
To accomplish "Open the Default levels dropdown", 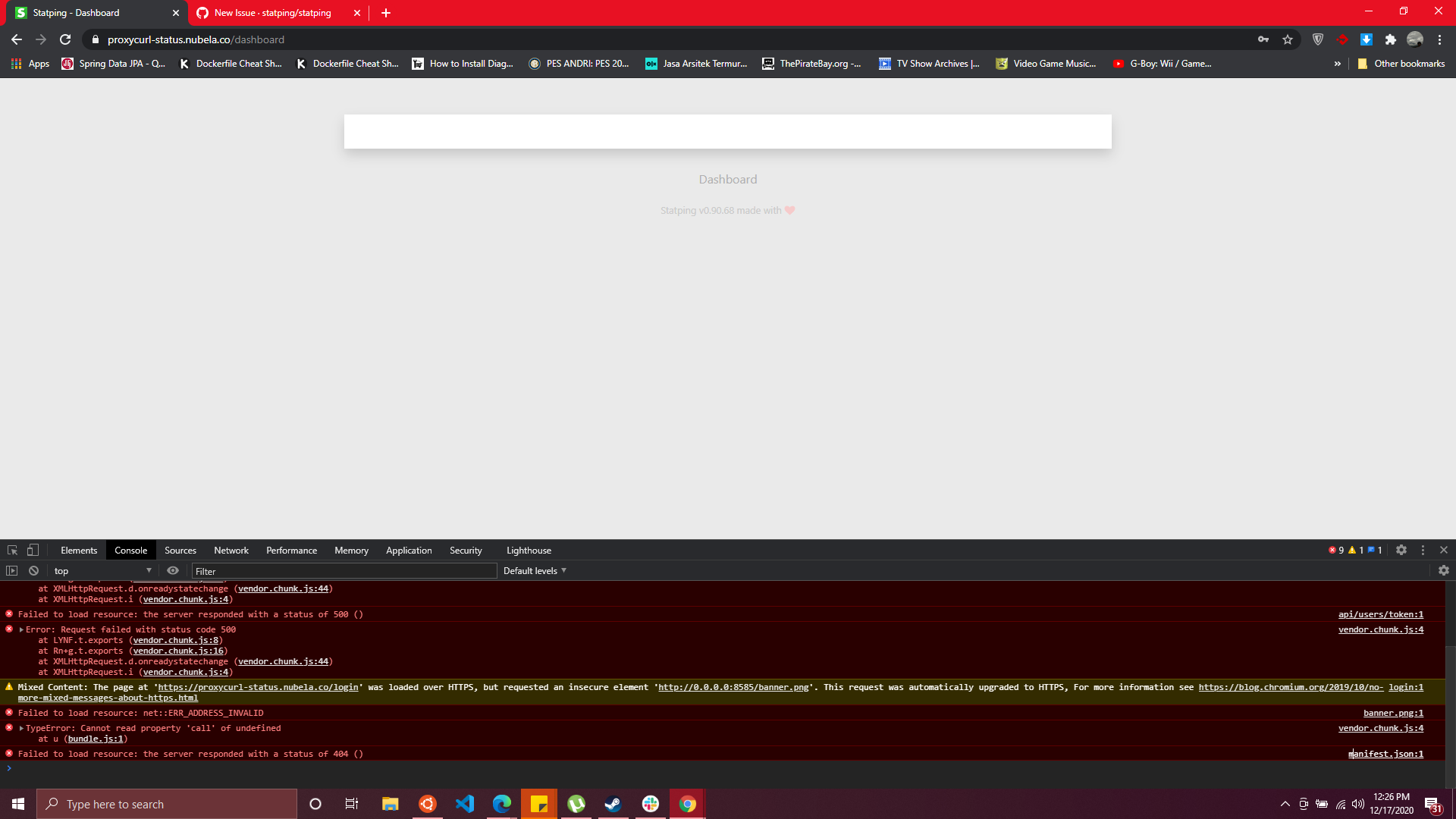I will pos(535,571).
